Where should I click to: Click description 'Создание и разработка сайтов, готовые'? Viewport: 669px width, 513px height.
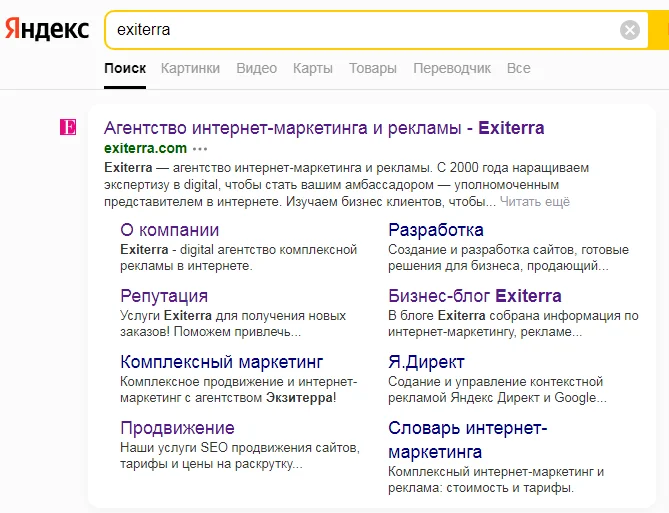(508, 257)
